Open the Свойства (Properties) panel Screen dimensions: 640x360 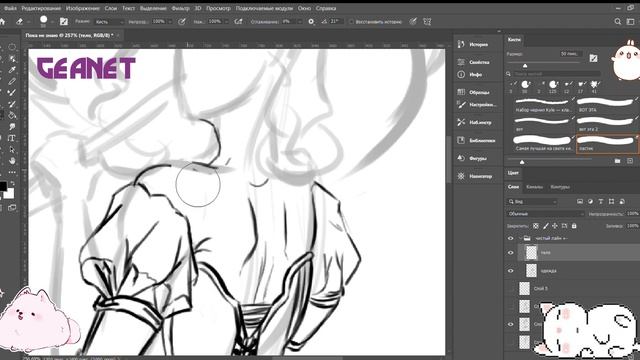473,62
